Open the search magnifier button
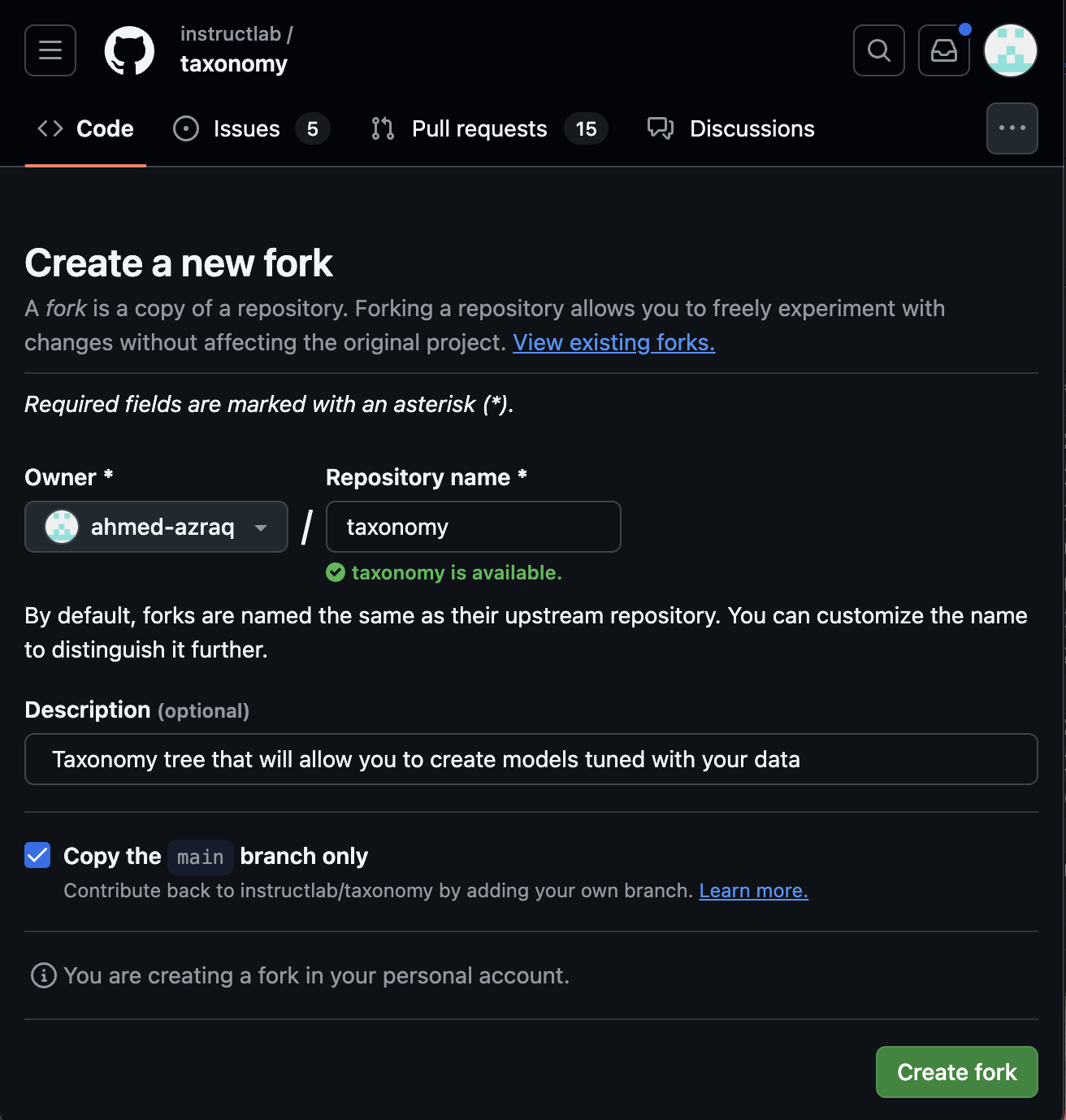The height and width of the screenshot is (1120, 1066). click(x=878, y=50)
